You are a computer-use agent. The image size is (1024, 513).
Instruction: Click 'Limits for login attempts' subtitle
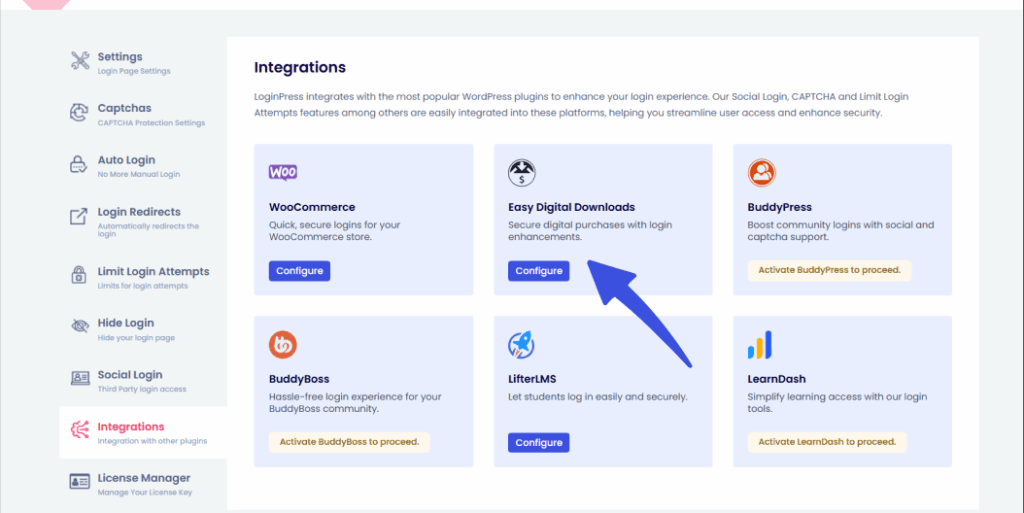click(142, 286)
